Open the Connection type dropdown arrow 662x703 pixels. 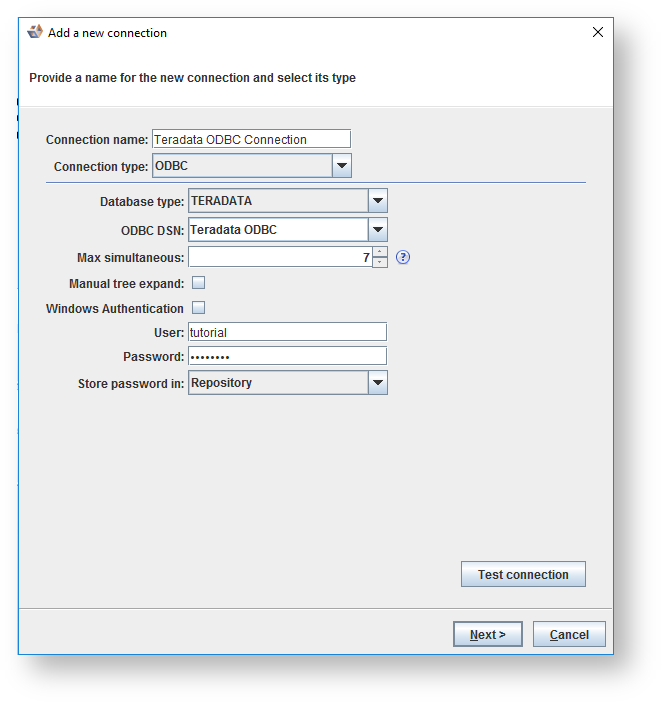341,166
